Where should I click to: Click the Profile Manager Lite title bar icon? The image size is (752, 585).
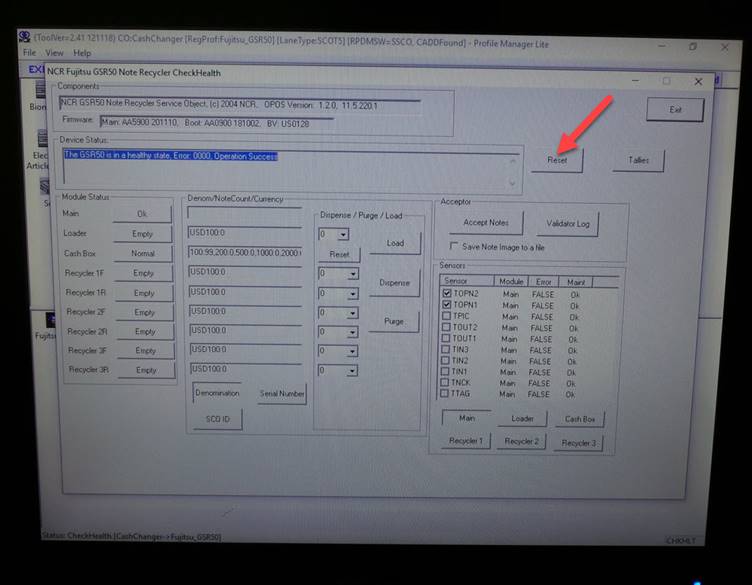[25, 37]
